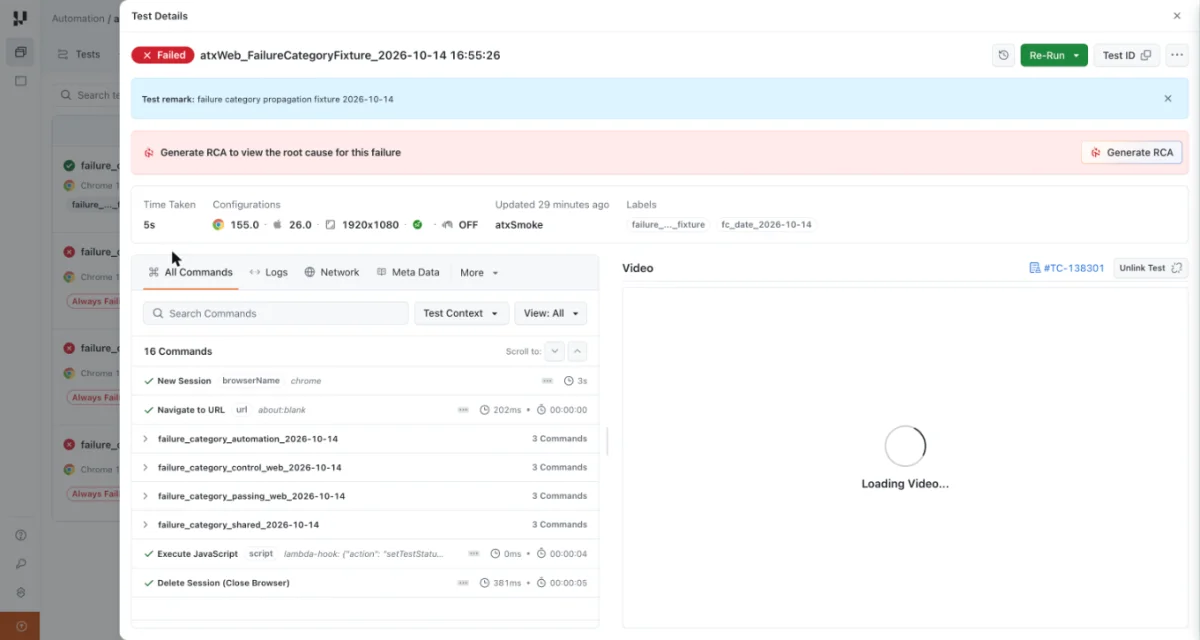Viewport: 1200px width, 640px height.
Task: Click the Automation breadcrumb in background page
Action: point(78,18)
